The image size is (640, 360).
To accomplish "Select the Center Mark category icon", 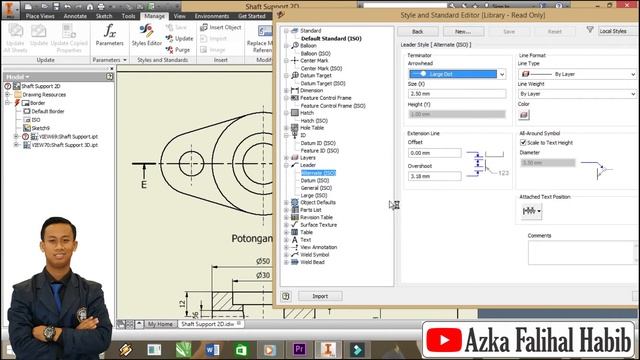I will (295, 60).
